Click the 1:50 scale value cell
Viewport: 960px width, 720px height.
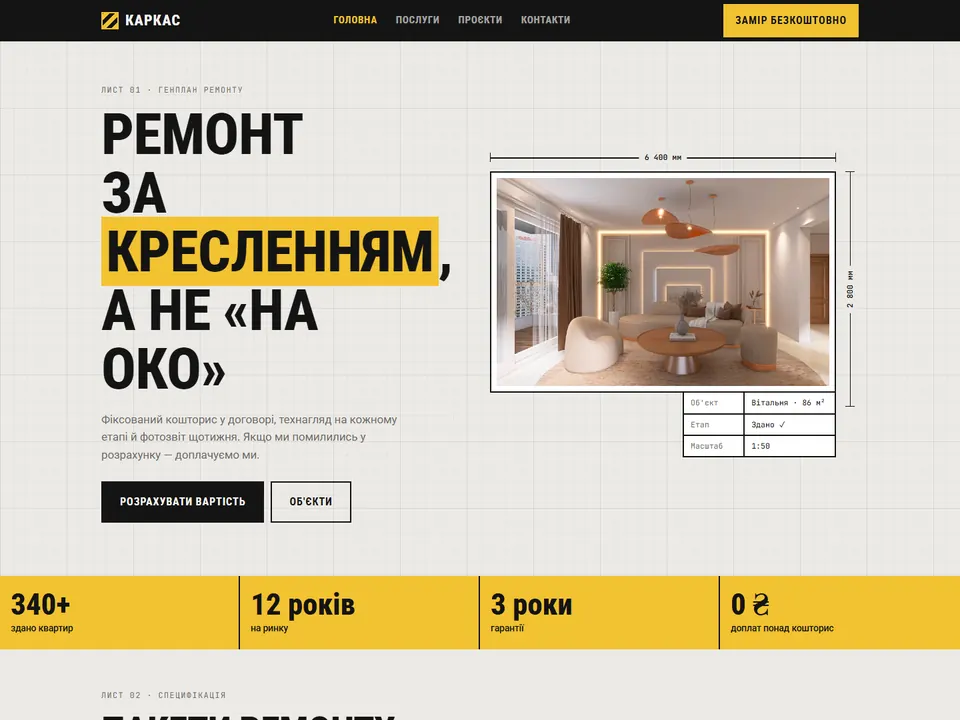point(789,446)
